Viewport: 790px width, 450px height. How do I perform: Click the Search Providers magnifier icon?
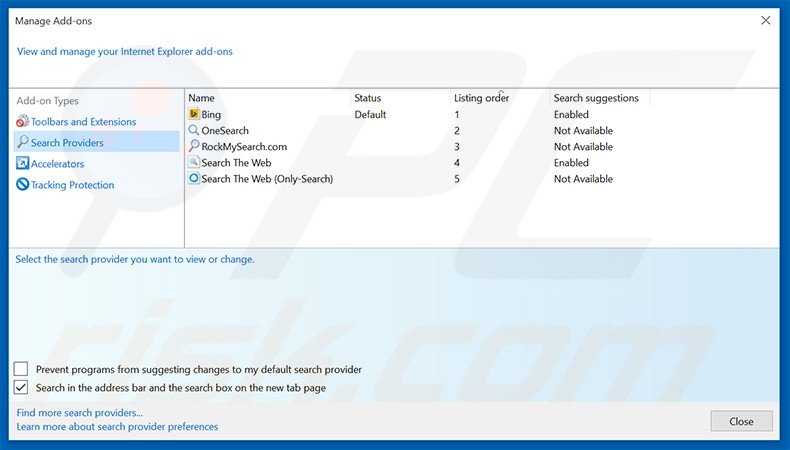(x=22, y=142)
